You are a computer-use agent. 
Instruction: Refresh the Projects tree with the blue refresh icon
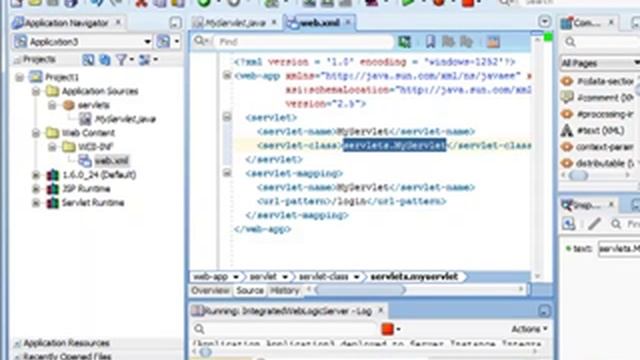click(x=105, y=60)
